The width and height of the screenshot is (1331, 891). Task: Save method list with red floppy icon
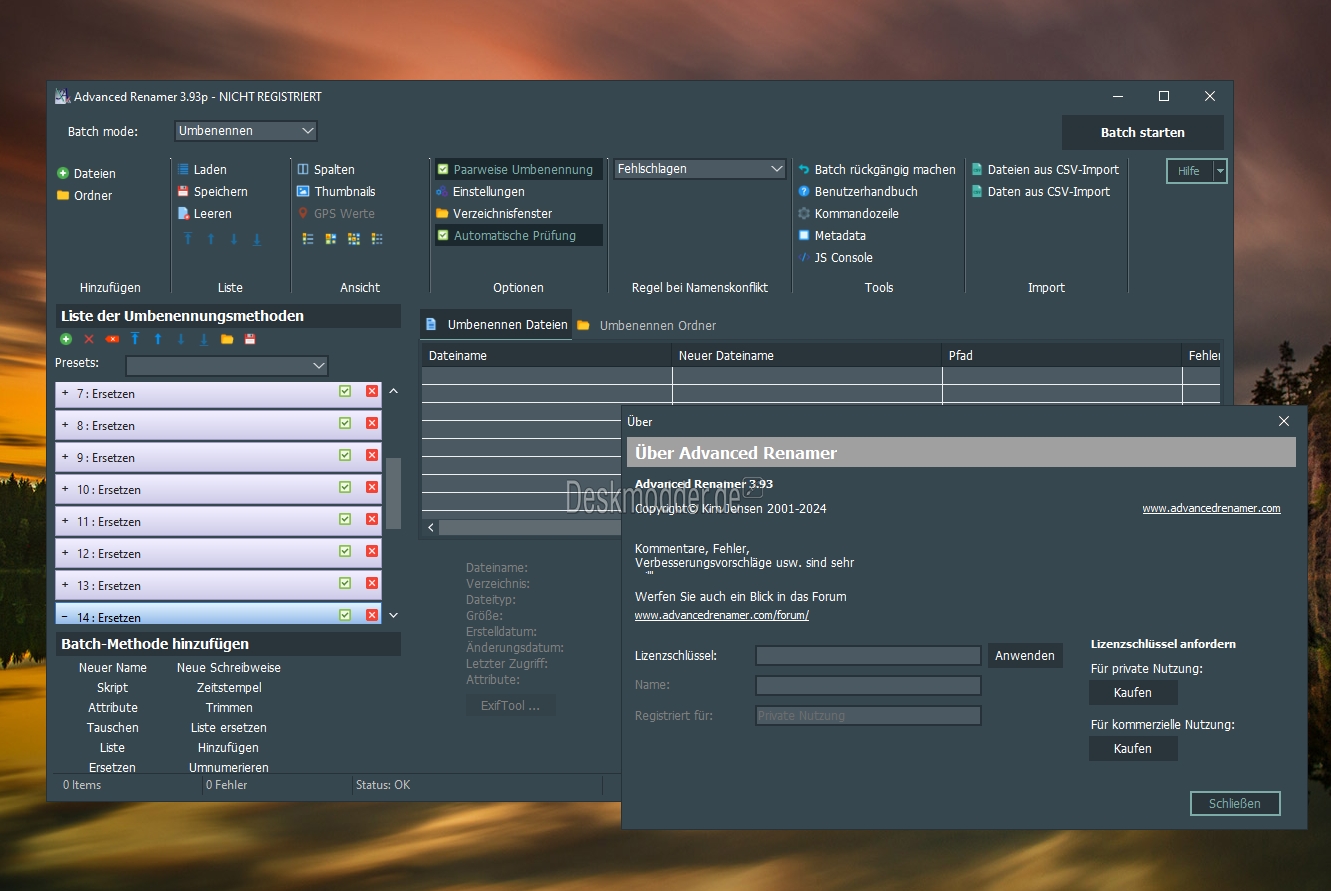(x=250, y=340)
